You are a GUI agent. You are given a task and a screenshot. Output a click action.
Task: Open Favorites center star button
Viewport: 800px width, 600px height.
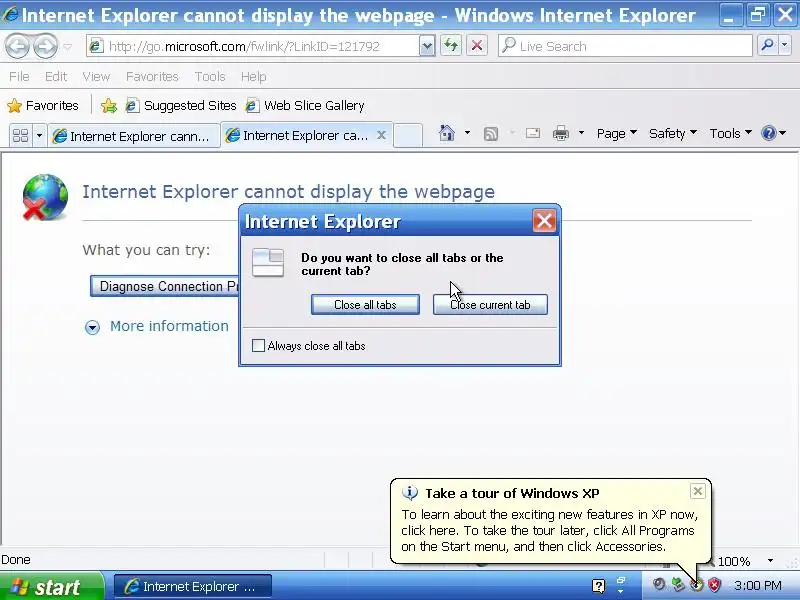coord(43,106)
